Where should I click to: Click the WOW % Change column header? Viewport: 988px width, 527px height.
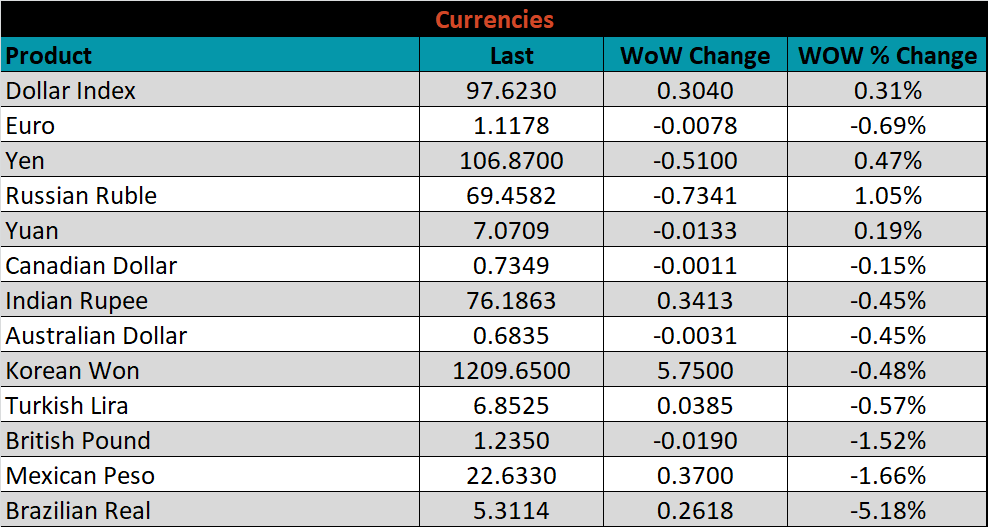887,56
